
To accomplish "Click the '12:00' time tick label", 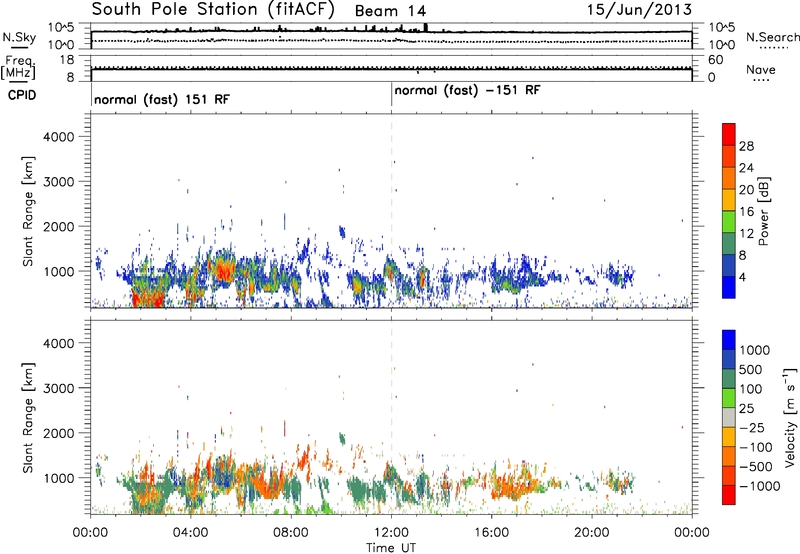I will [391, 533].
